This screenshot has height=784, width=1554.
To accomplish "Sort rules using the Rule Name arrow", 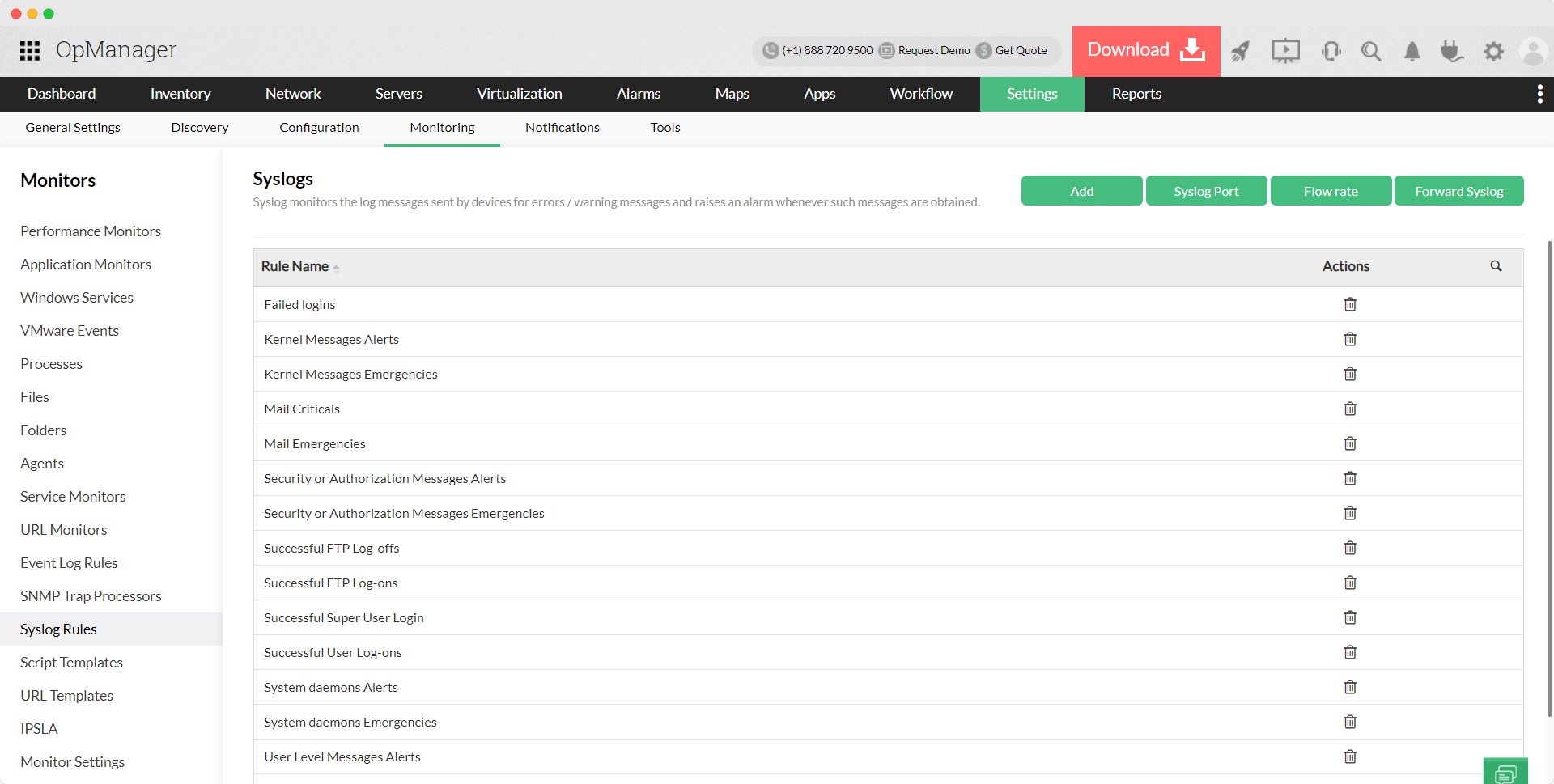I will tap(337, 268).
